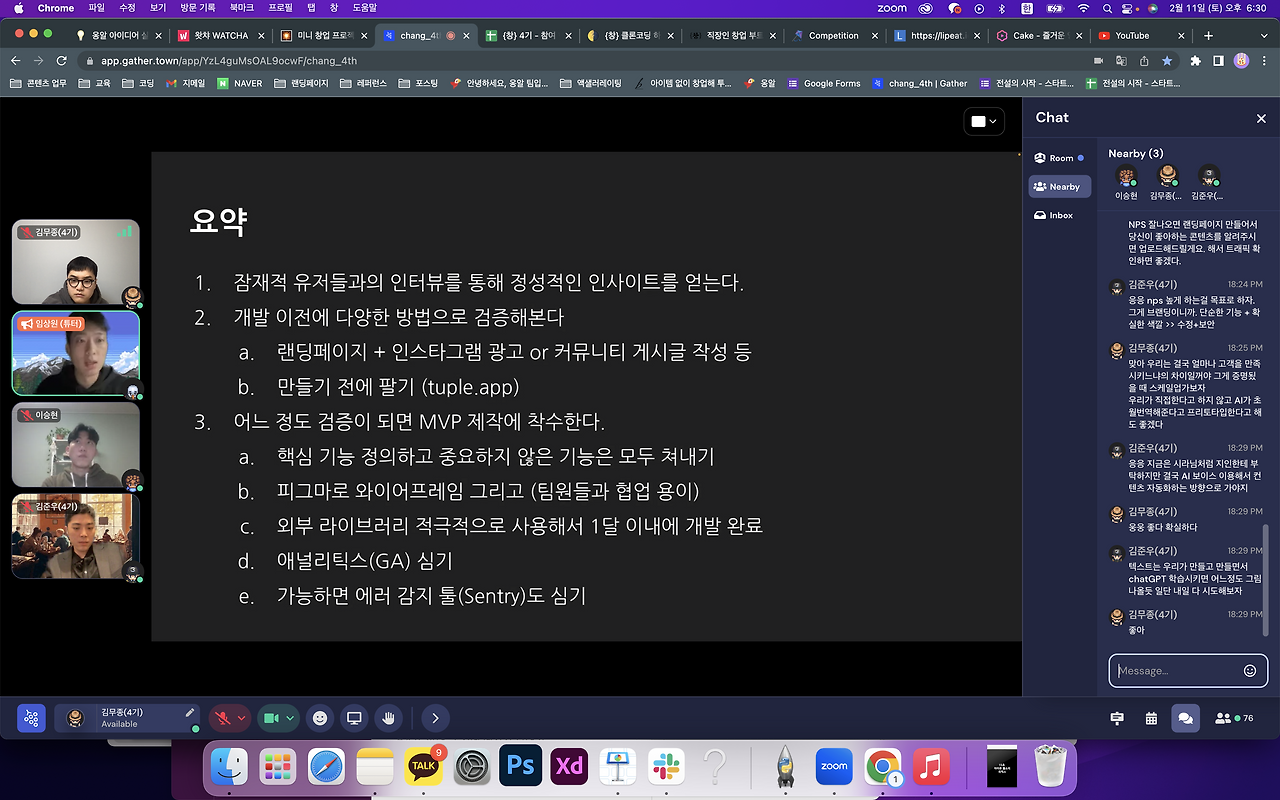Expand the camera device options chevron
1280x800 pixels.
coord(292,718)
